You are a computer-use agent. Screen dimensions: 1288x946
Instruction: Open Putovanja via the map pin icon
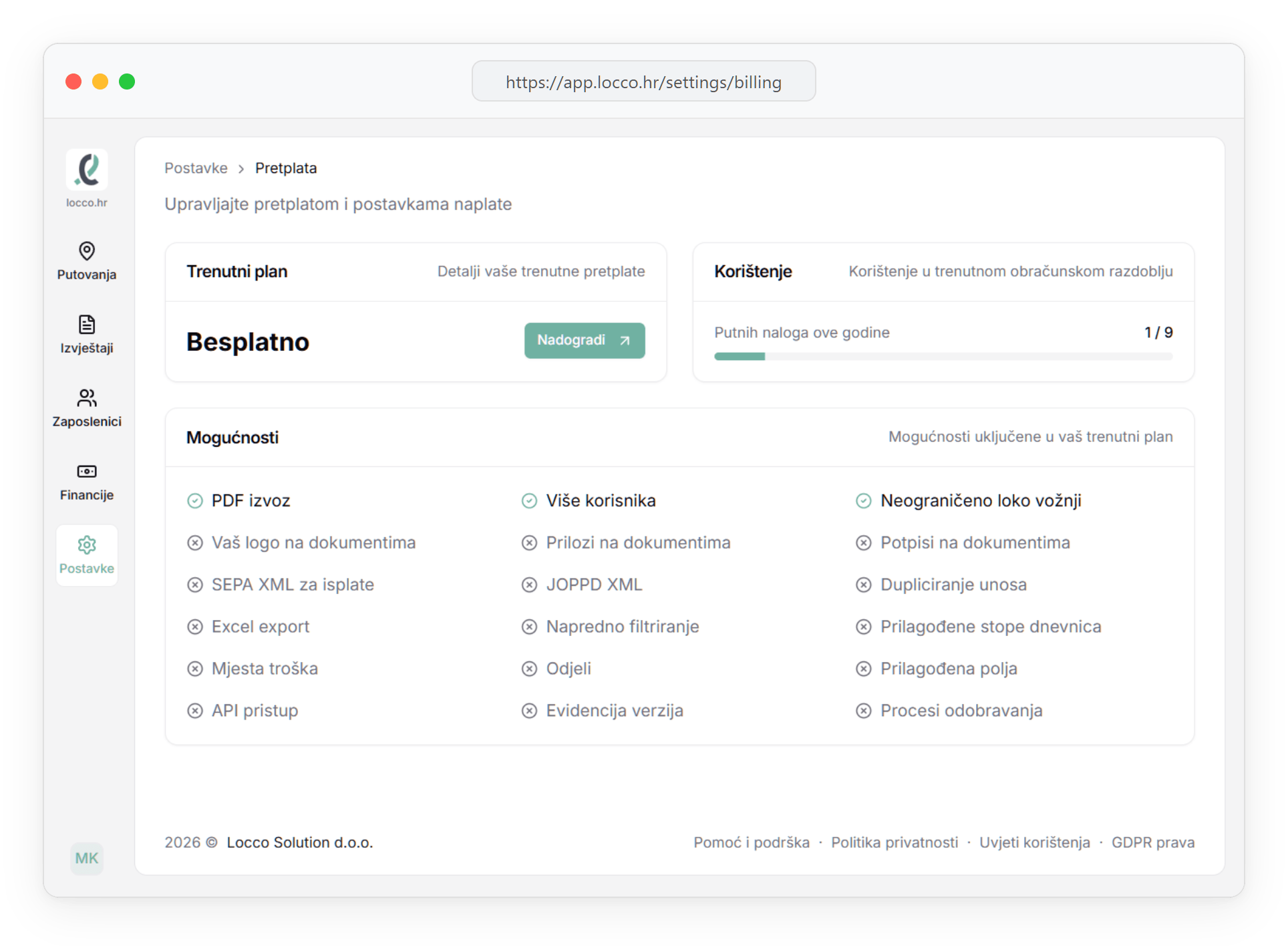pyautogui.click(x=87, y=251)
